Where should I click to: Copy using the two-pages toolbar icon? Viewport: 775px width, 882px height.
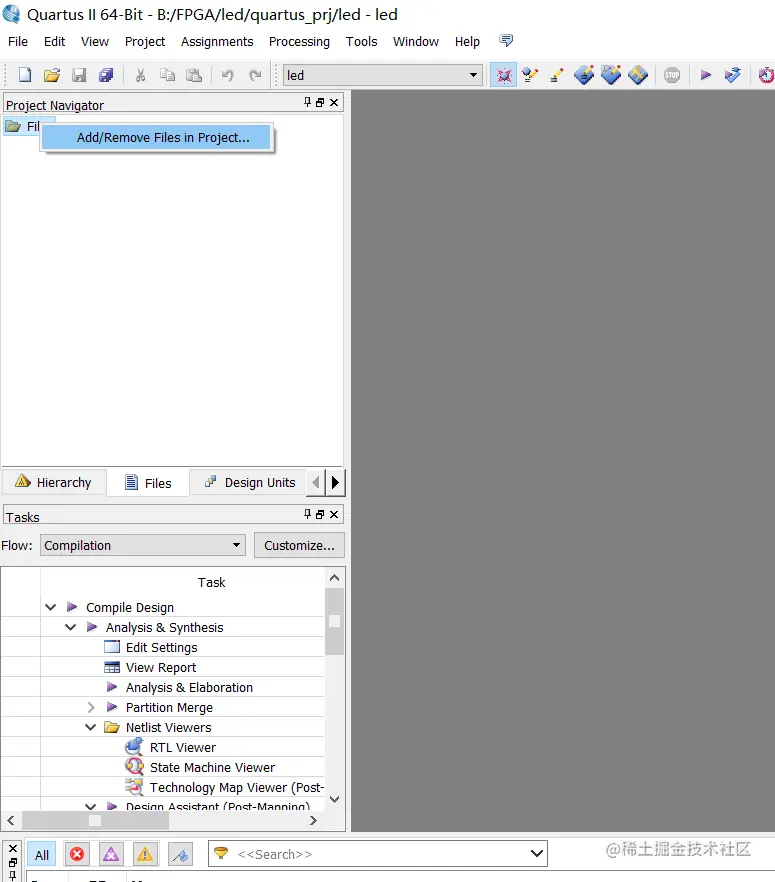click(x=167, y=75)
